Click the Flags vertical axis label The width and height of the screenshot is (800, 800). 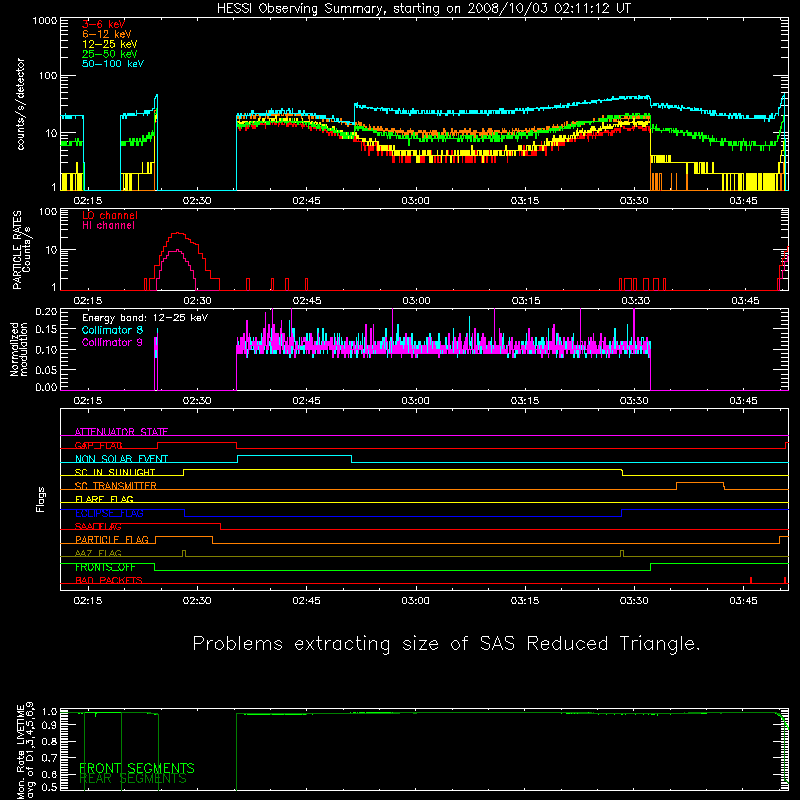click(41, 499)
